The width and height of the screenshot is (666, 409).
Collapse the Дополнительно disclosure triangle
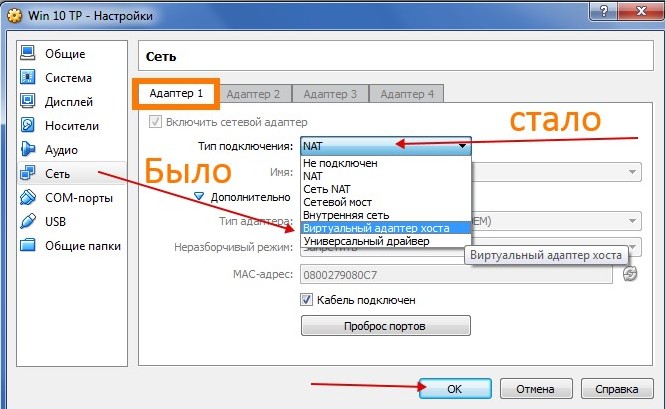199,197
